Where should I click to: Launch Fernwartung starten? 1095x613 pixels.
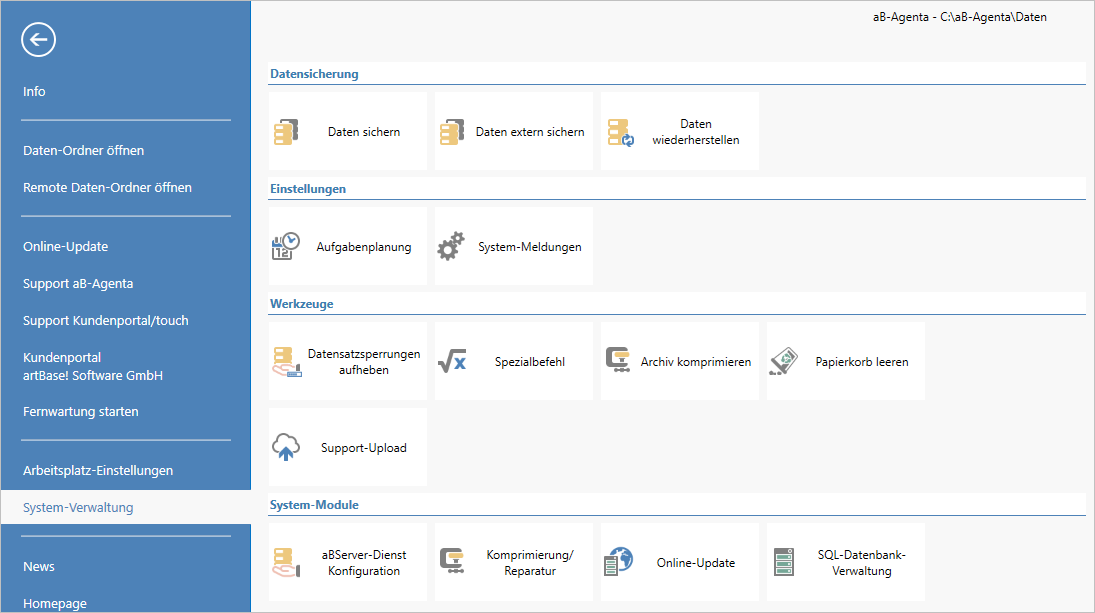[x=81, y=411]
